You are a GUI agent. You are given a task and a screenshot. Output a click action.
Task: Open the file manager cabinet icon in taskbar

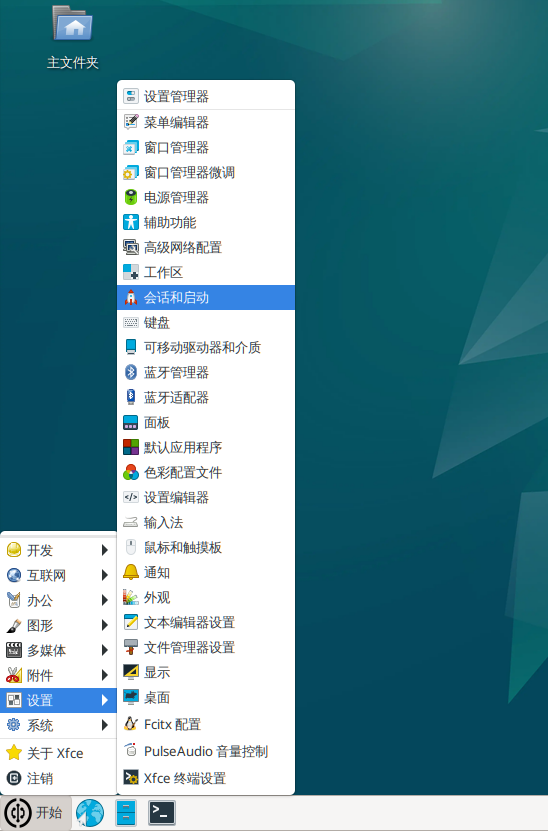coord(126,812)
